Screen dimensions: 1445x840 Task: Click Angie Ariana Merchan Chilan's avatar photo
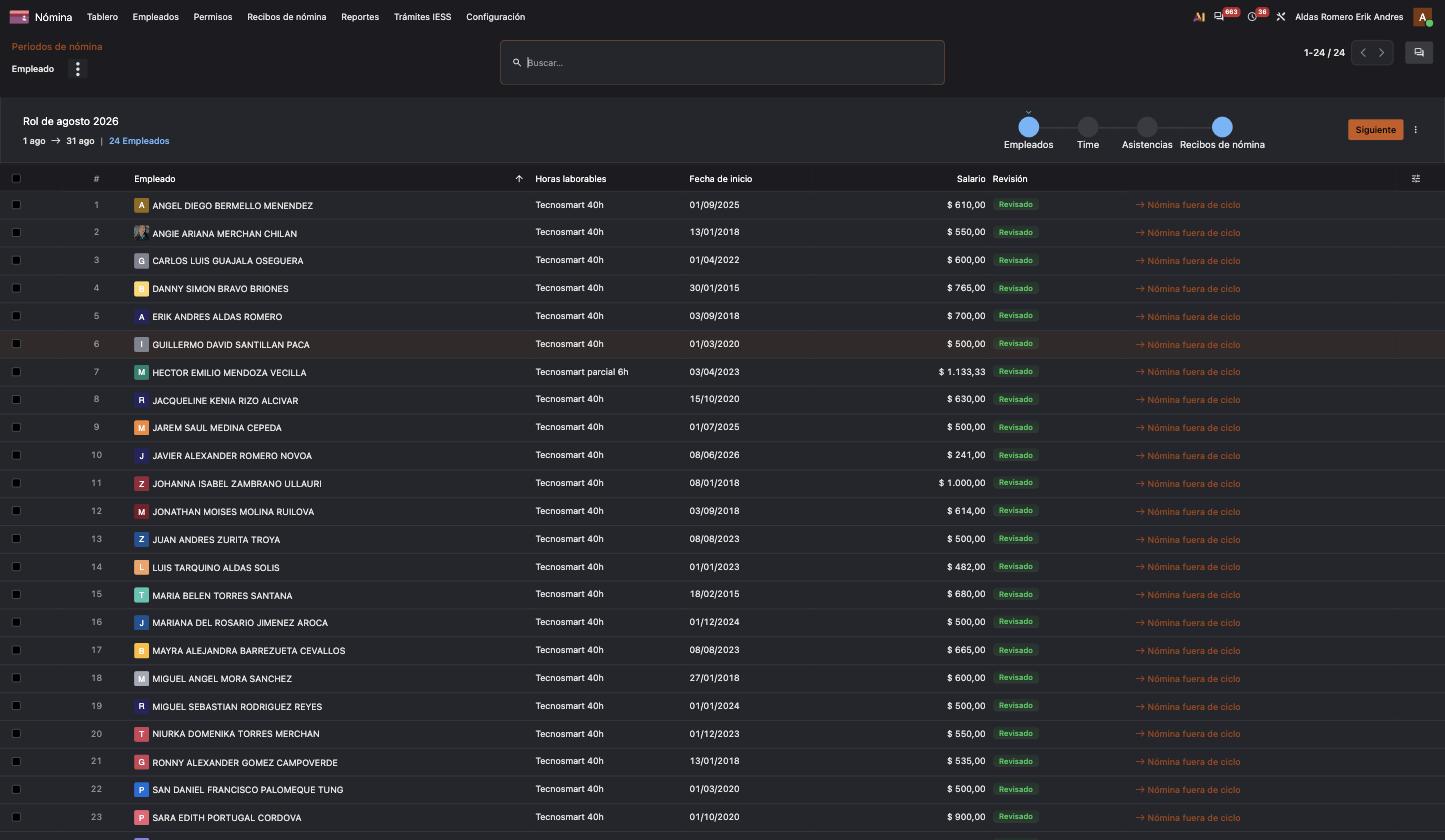[x=141, y=233]
